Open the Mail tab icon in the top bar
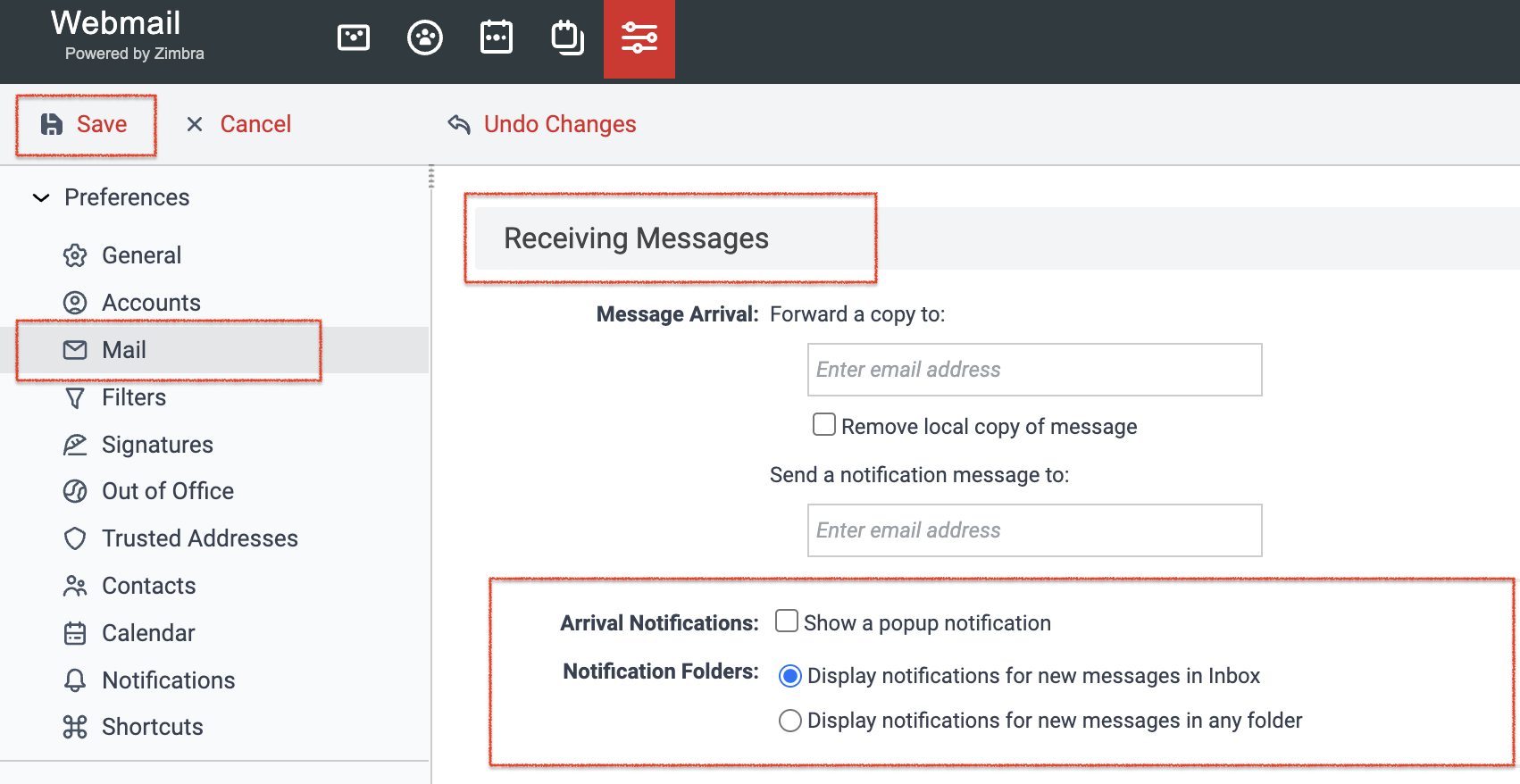Screen dimensions: 1520x784 (x=354, y=38)
